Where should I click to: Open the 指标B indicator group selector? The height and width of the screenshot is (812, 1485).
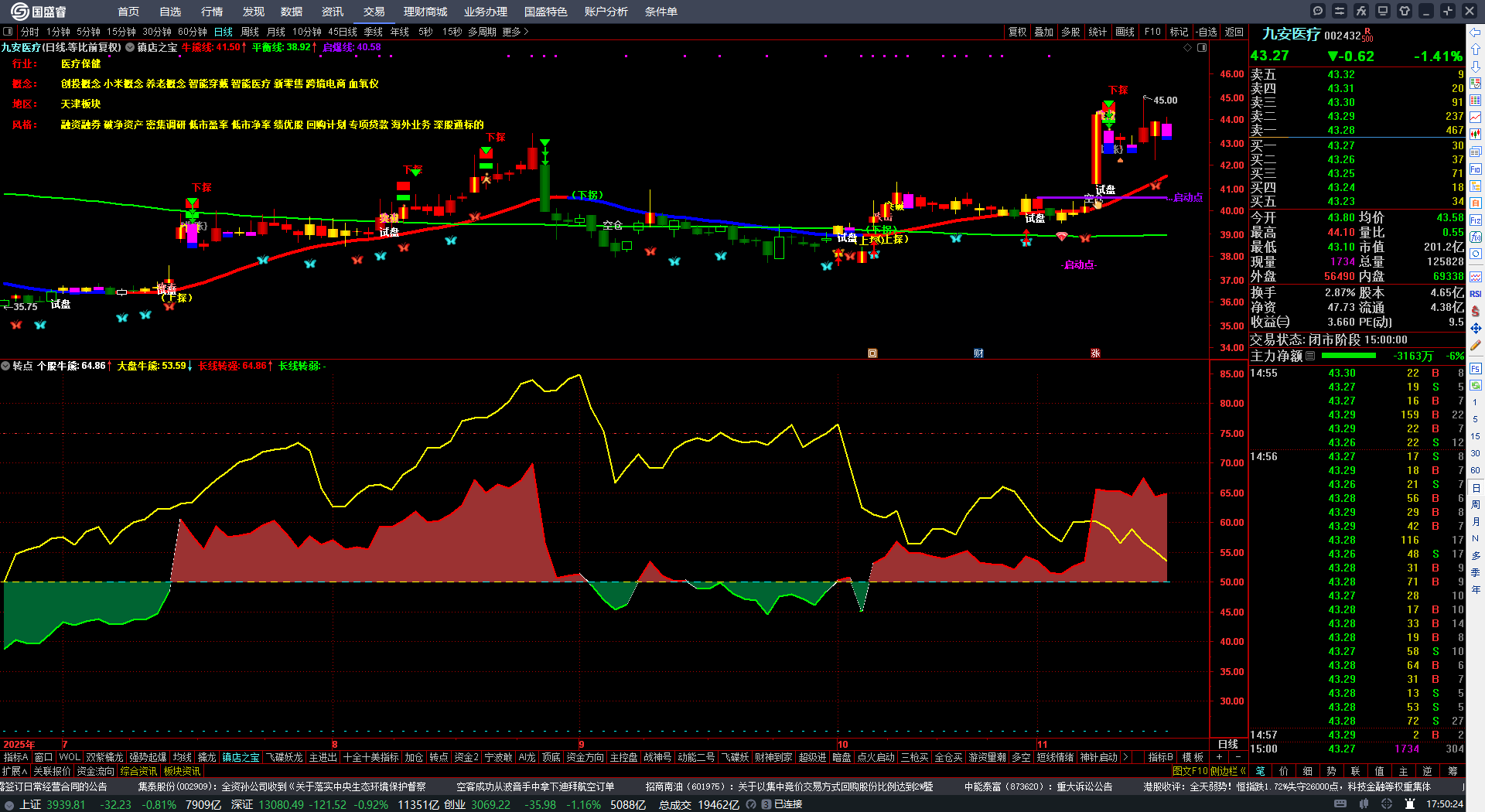pos(1160,758)
